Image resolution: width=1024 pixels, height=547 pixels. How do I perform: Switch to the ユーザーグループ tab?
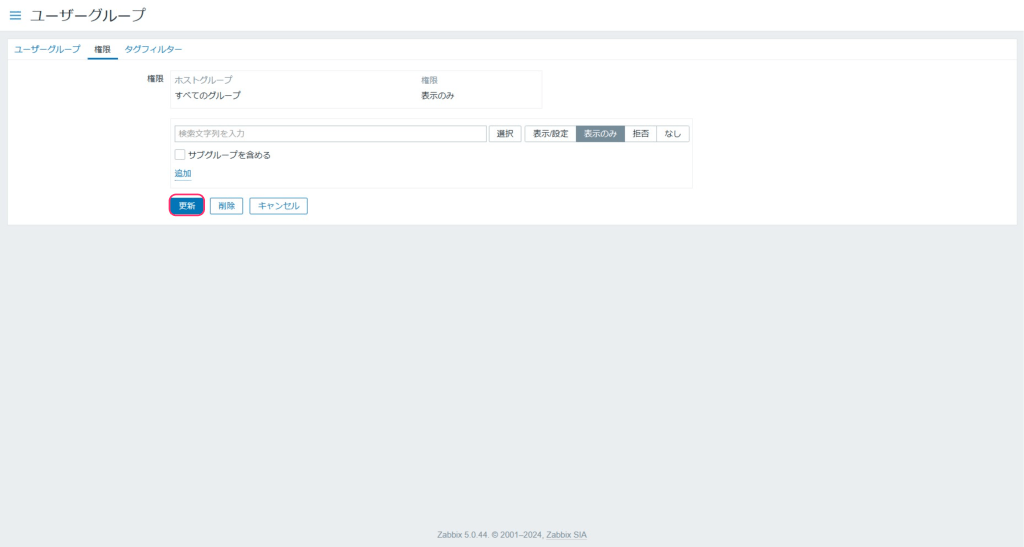47,49
